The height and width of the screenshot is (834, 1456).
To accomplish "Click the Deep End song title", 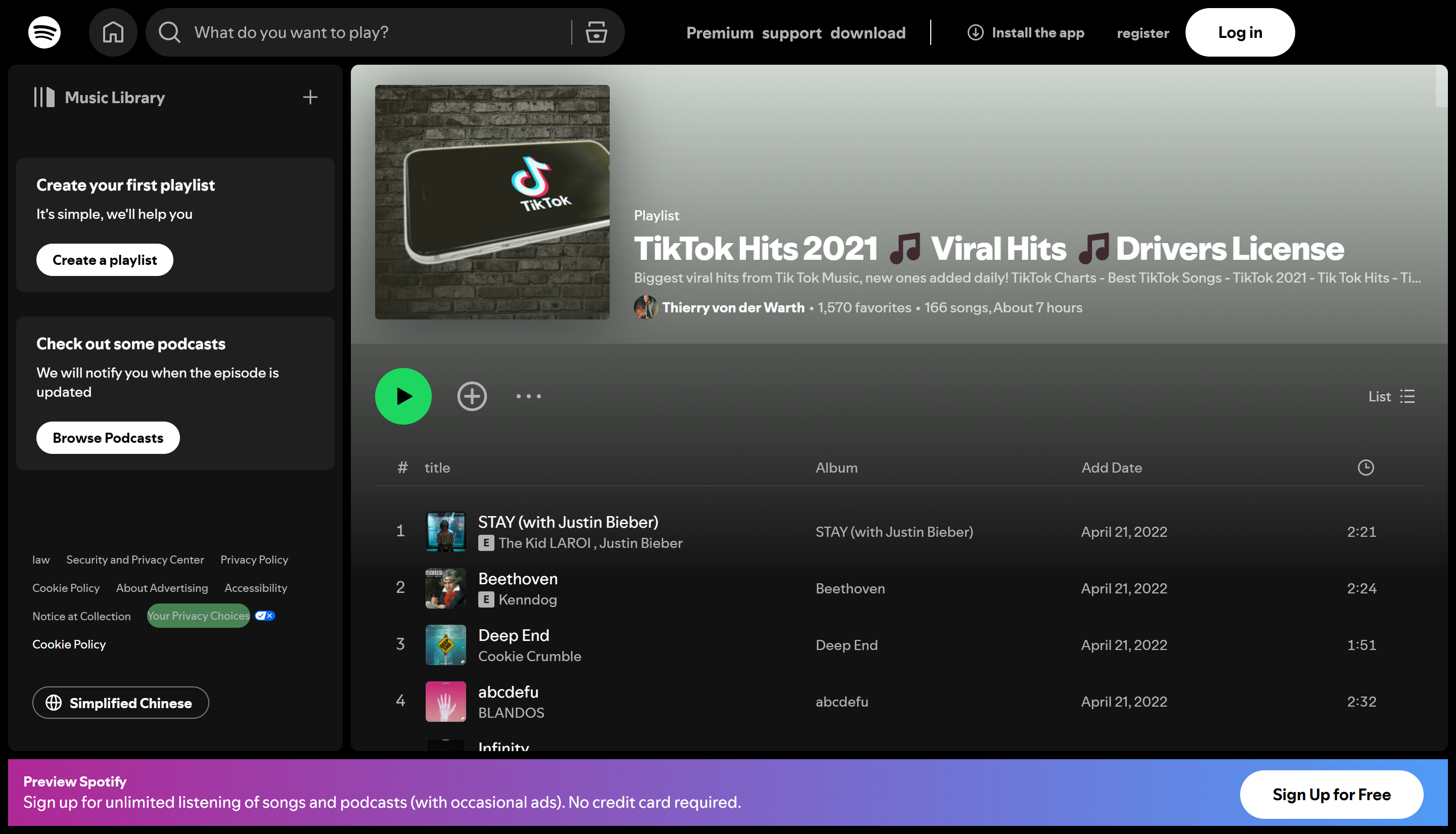I will [514, 636].
